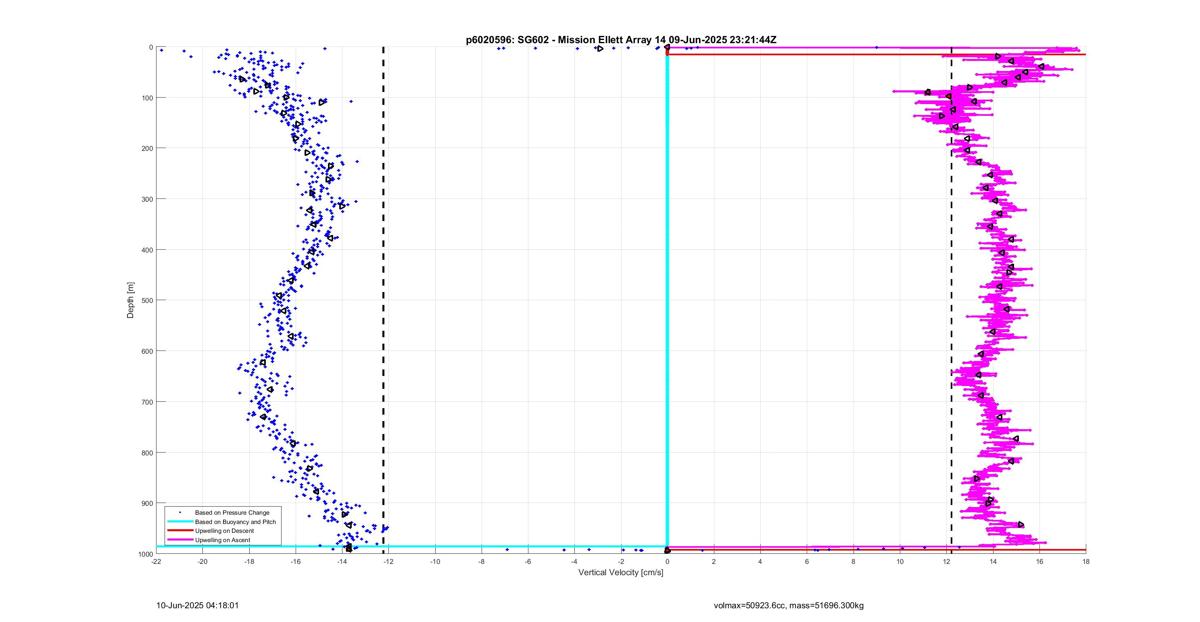Click velocity axis tick label '-10'
1200x622 pixels.
[x=436, y=562]
